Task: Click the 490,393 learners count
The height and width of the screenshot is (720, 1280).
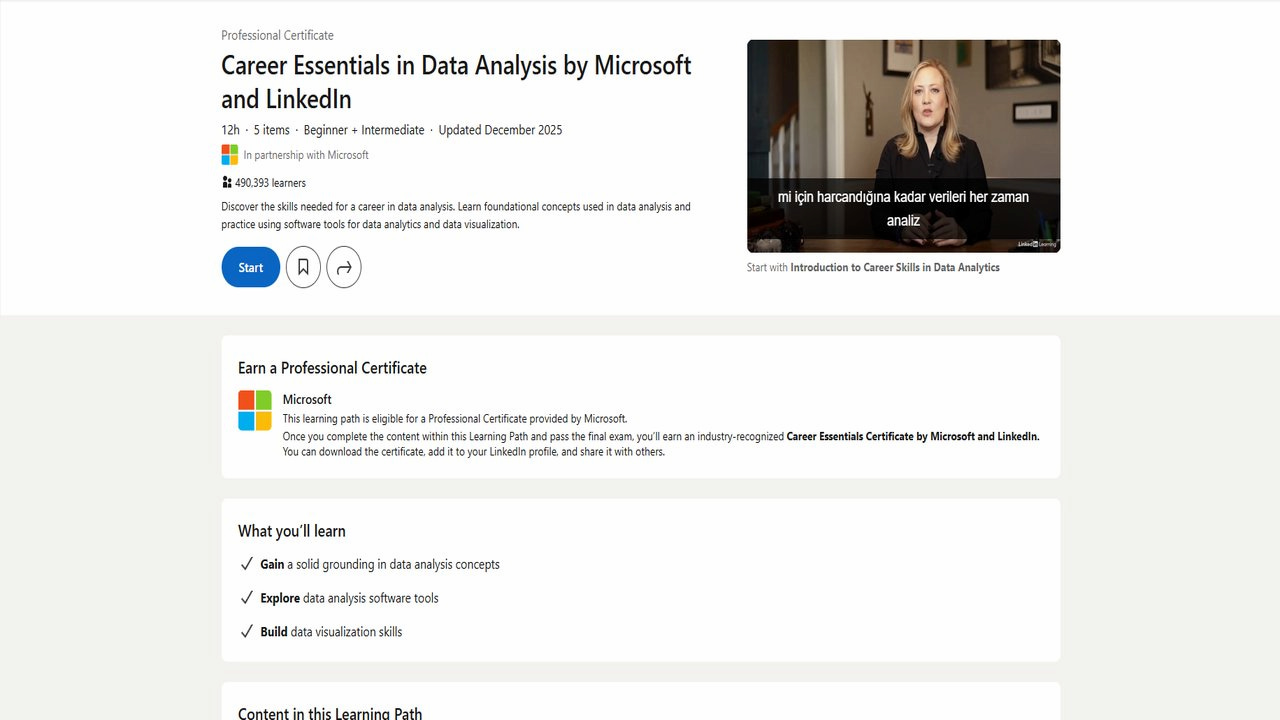Action: 270,183
